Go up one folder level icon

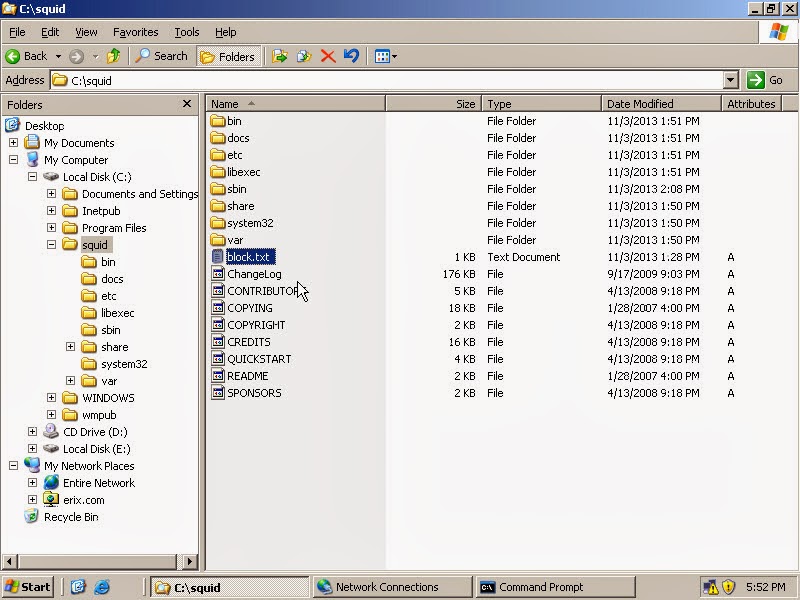coord(114,56)
